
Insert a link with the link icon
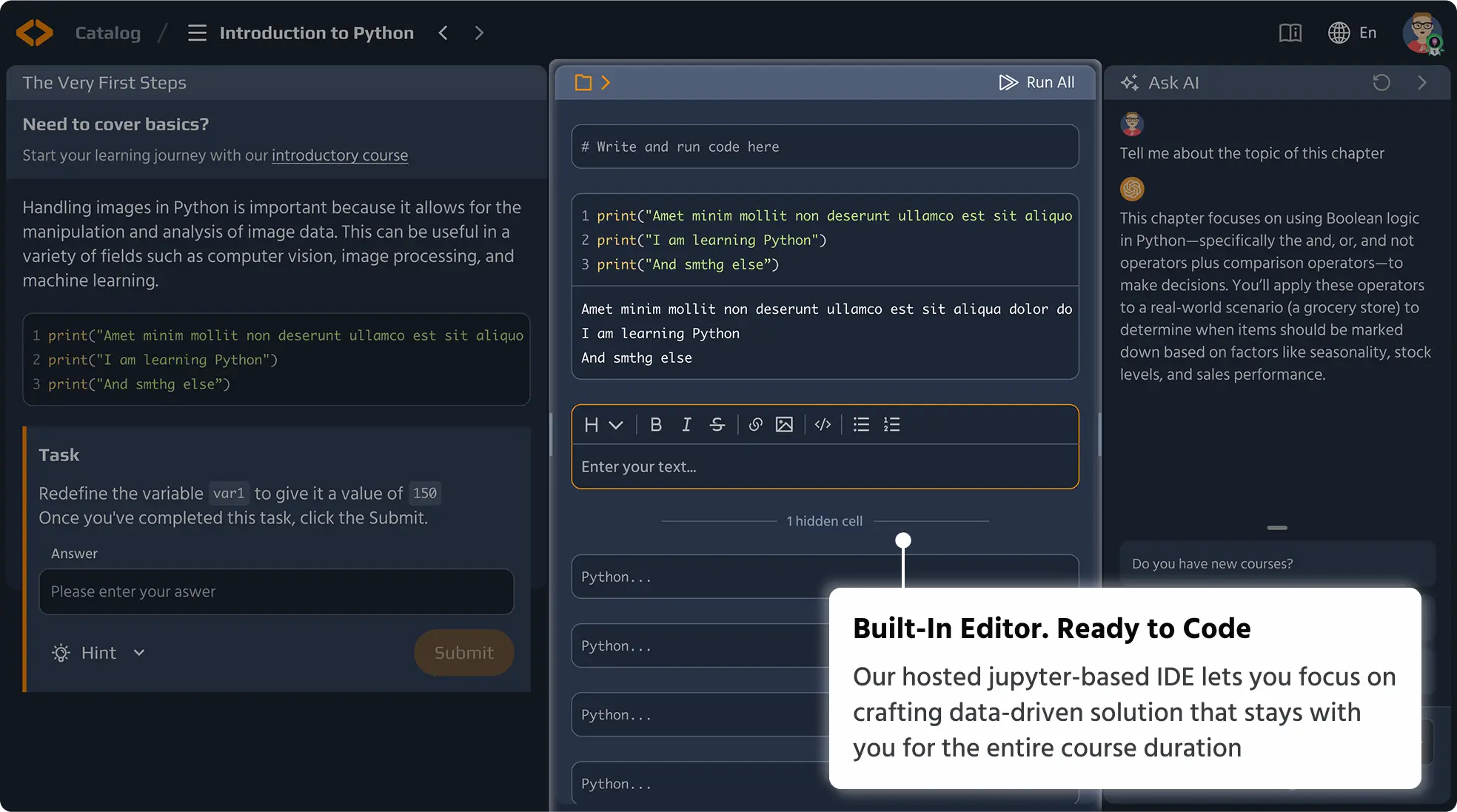(755, 425)
